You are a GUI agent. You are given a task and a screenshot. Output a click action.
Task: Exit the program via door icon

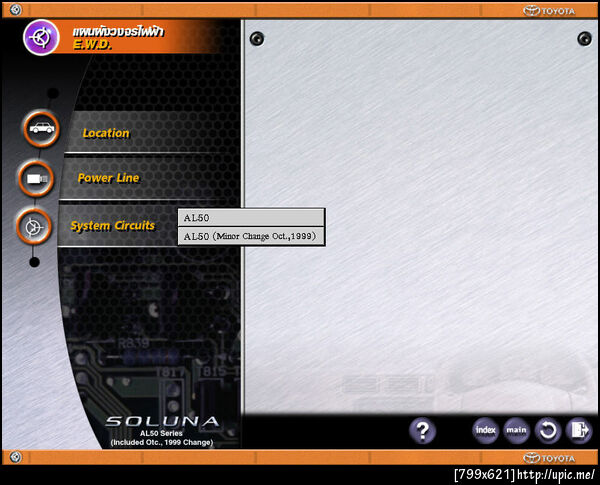pyautogui.click(x=579, y=431)
